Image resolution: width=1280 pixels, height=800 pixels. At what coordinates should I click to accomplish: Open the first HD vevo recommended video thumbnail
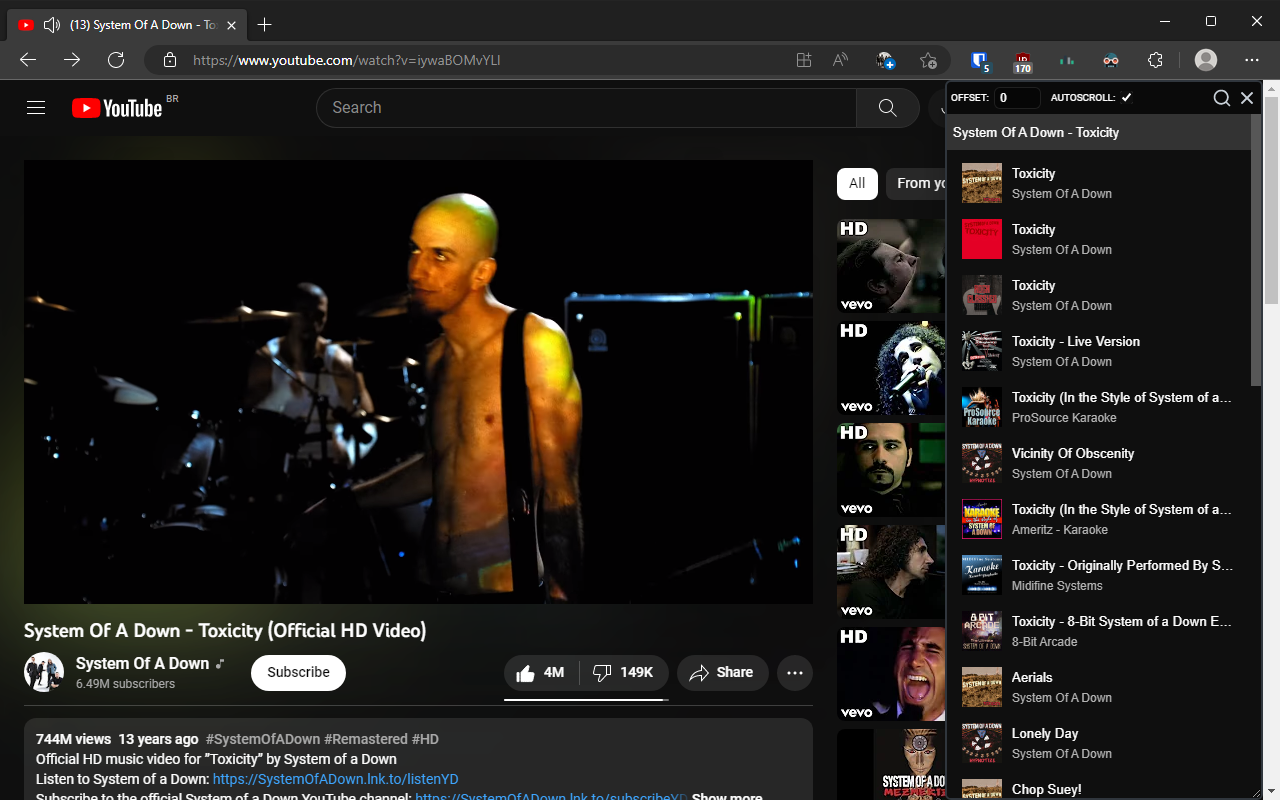[891, 266]
